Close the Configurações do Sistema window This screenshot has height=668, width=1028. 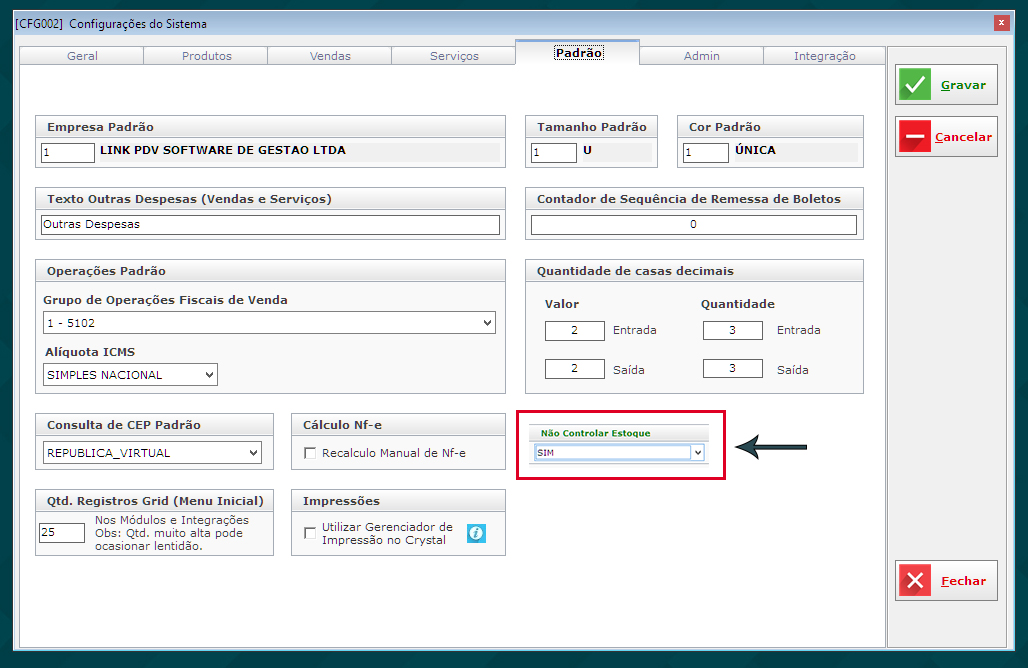pos(1001,23)
